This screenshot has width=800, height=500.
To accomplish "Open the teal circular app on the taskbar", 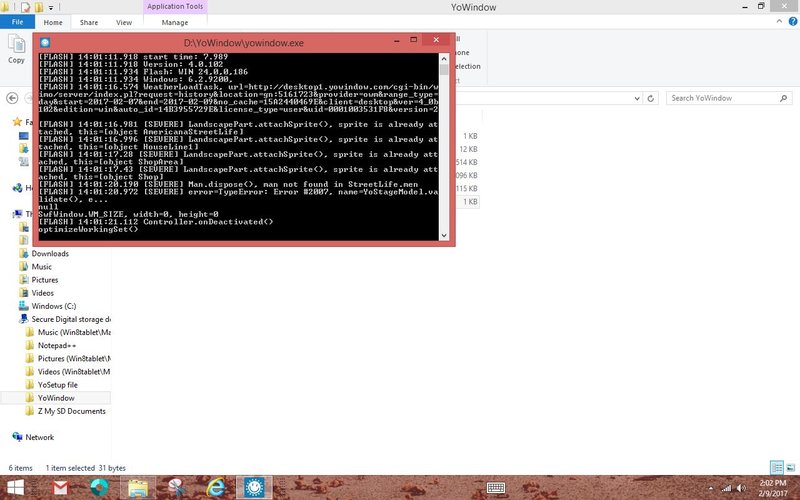I will 99,488.
